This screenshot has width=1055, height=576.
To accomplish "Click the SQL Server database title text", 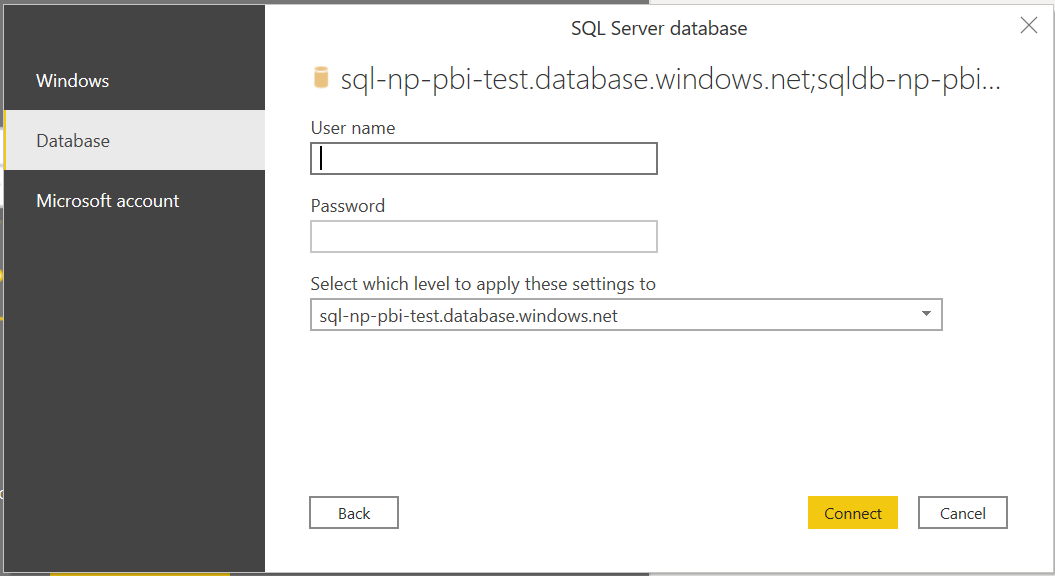I will pos(659,28).
